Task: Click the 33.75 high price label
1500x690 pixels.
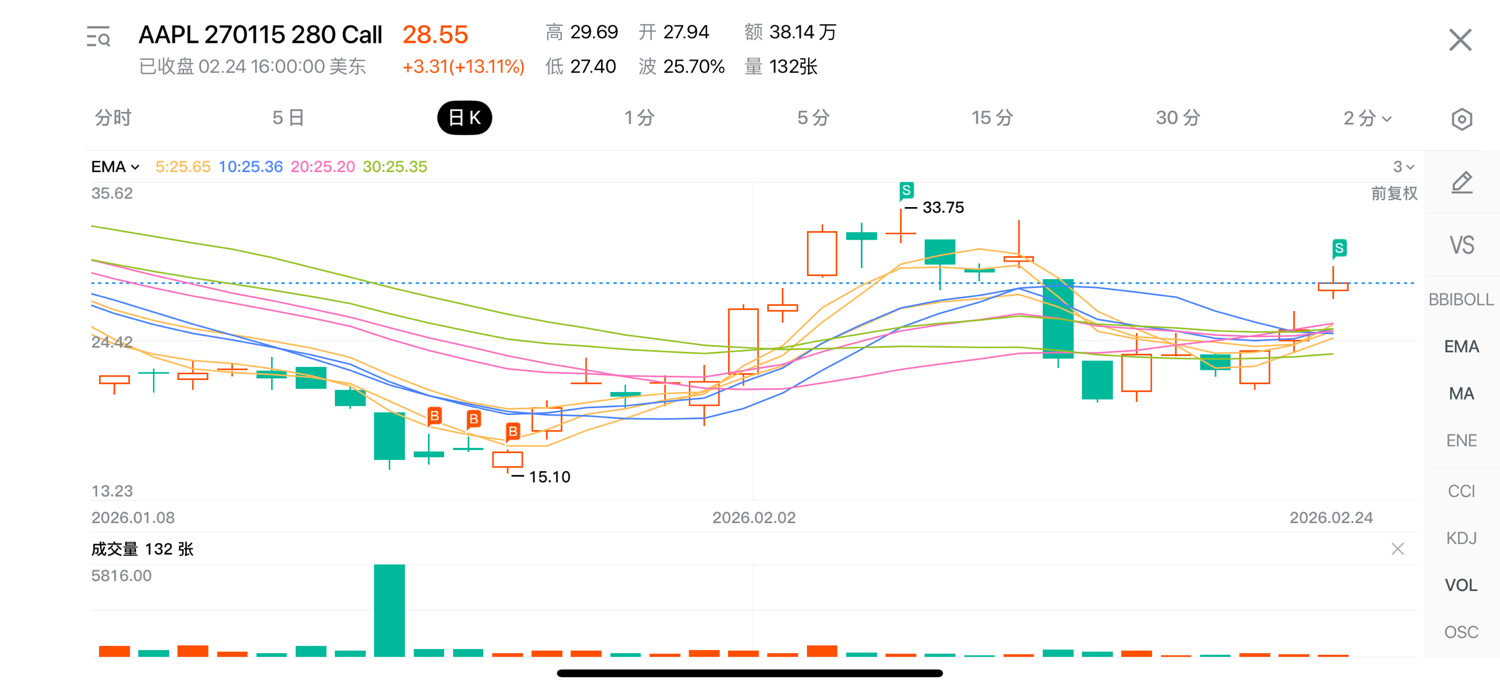Action: pos(943,208)
